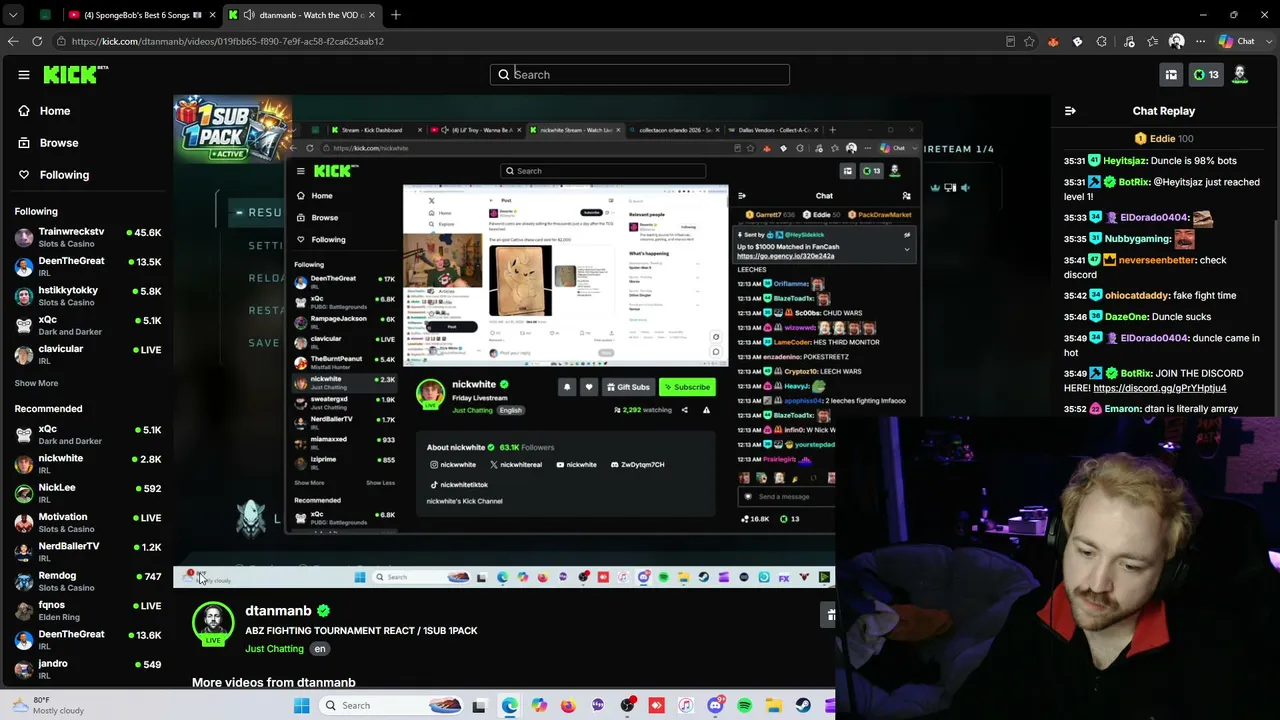Open Task View on the taskbar
Viewport: 1280px width, 720px height.
pos(479,706)
